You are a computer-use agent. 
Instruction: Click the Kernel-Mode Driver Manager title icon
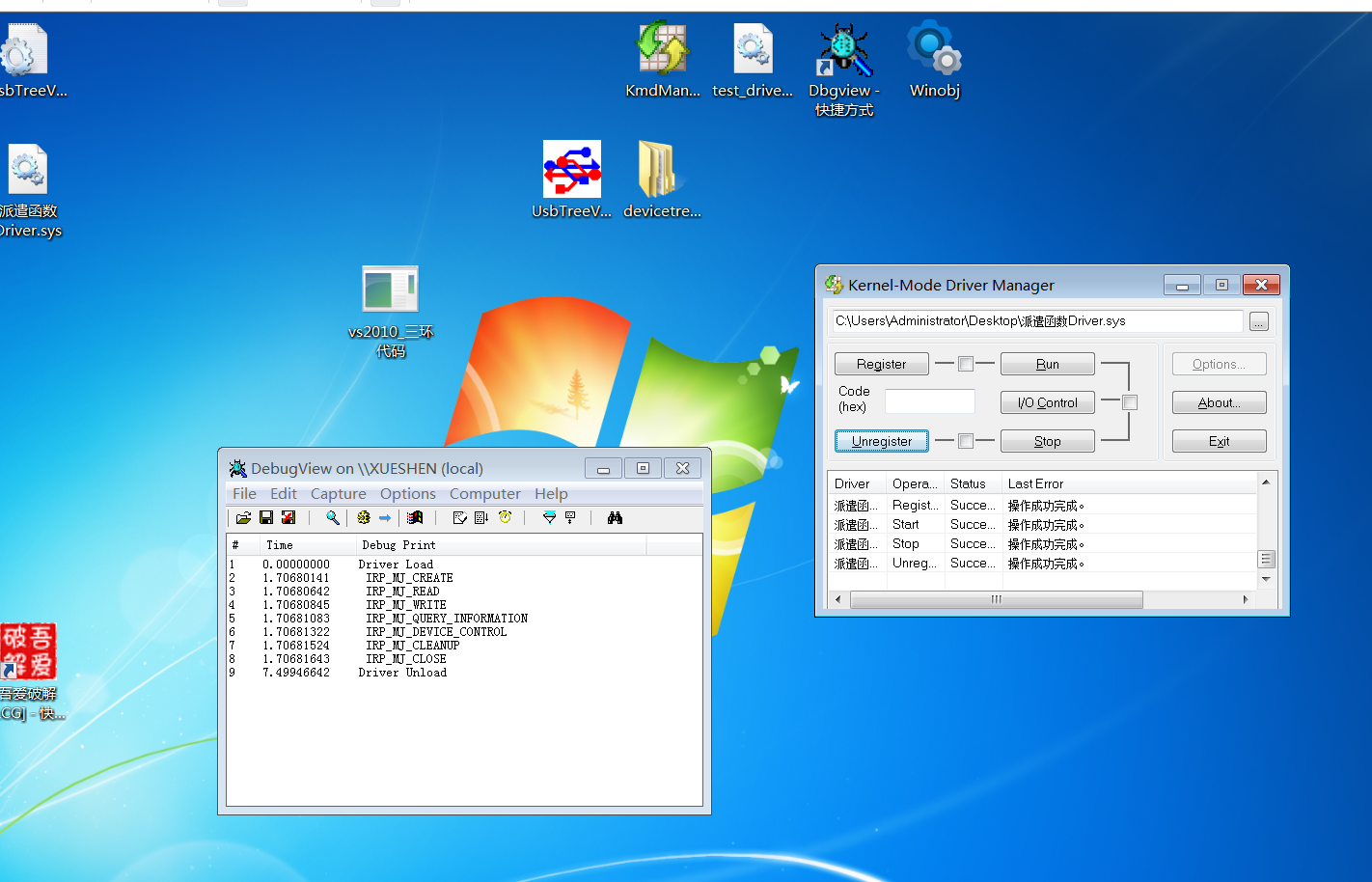coord(835,285)
